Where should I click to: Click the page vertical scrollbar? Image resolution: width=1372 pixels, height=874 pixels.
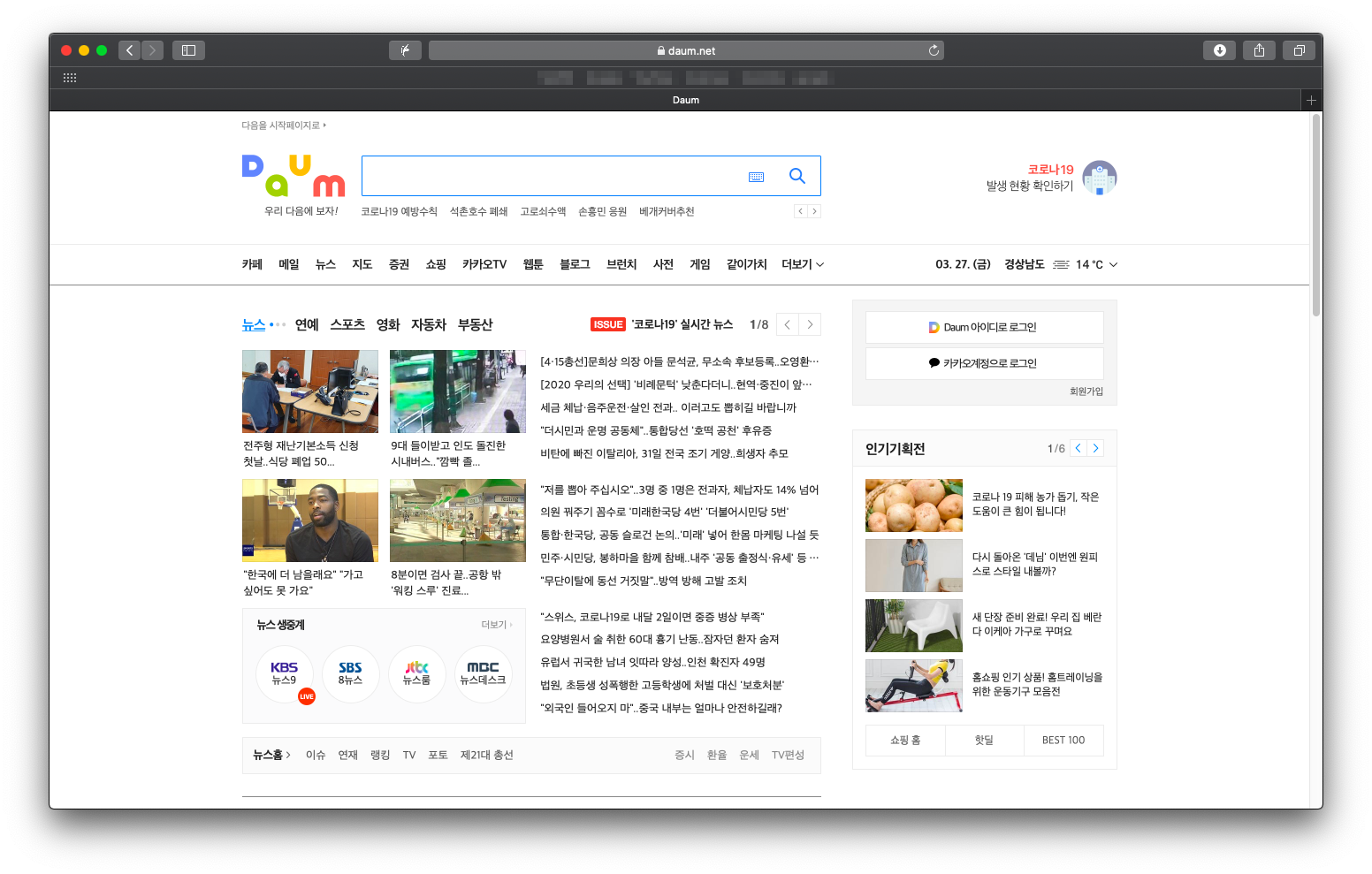coord(1315,215)
